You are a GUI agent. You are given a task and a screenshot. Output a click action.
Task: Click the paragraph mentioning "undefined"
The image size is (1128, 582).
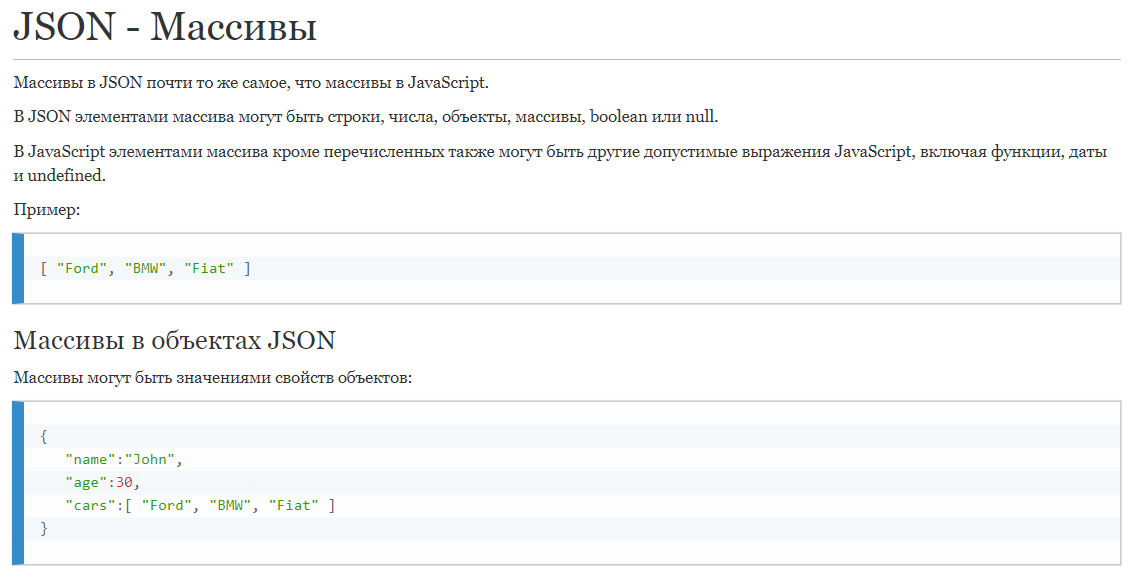pos(560,163)
